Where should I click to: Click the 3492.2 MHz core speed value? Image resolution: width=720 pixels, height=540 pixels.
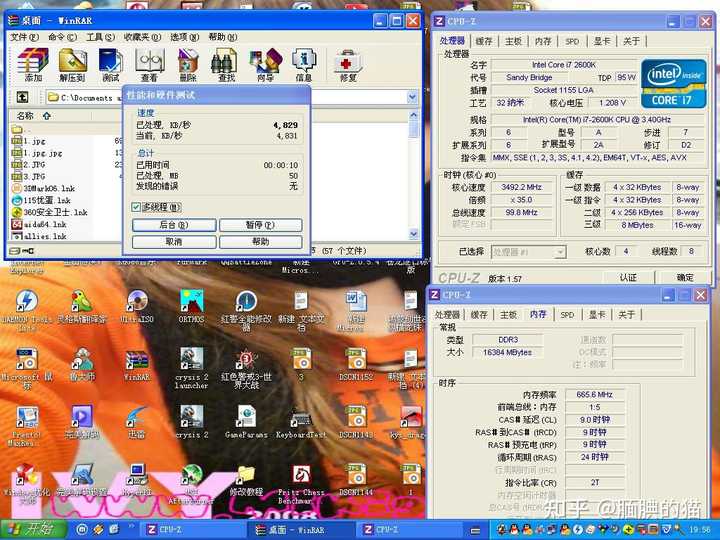(x=522, y=187)
